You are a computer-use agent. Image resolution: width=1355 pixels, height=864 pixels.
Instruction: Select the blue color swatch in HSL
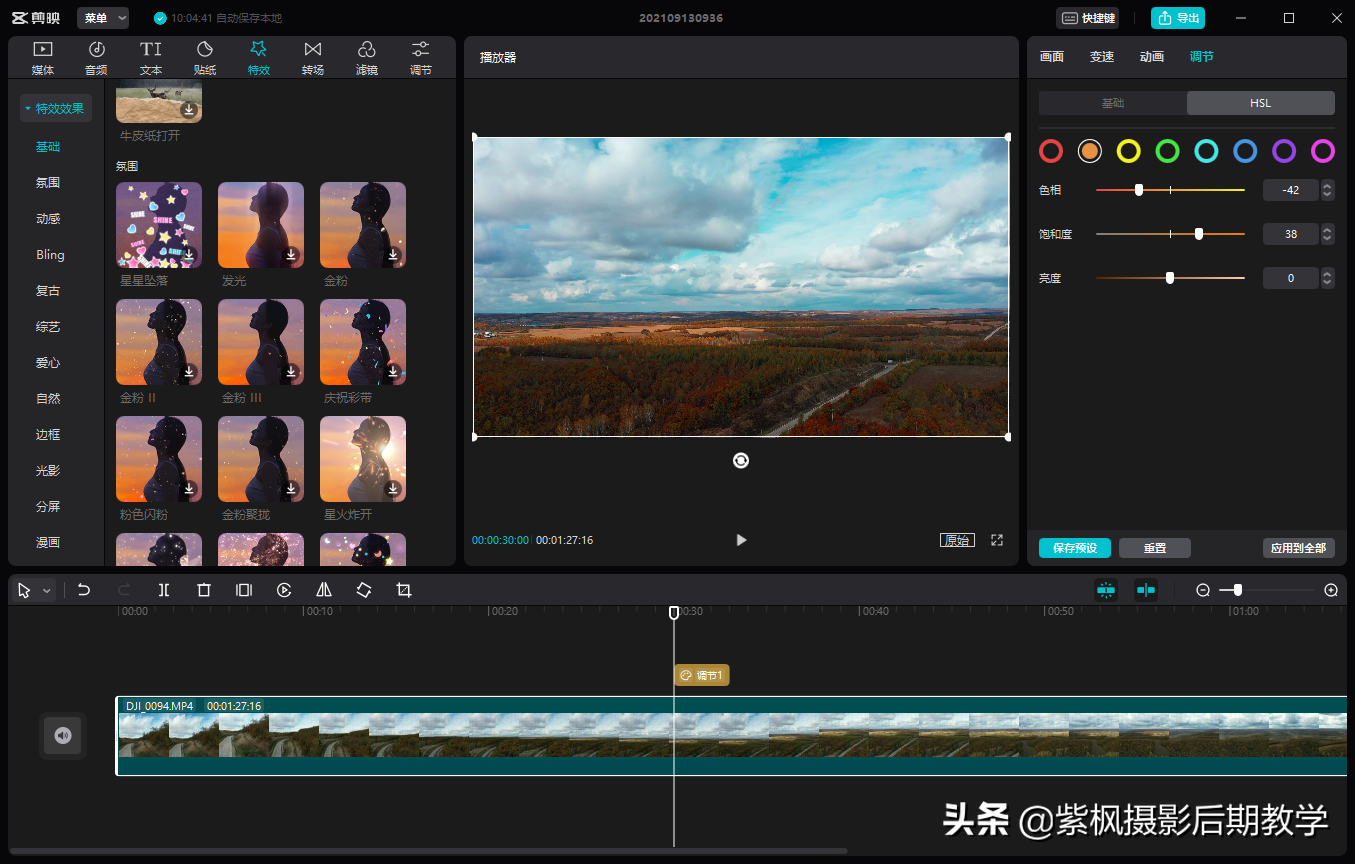[x=1245, y=151]
